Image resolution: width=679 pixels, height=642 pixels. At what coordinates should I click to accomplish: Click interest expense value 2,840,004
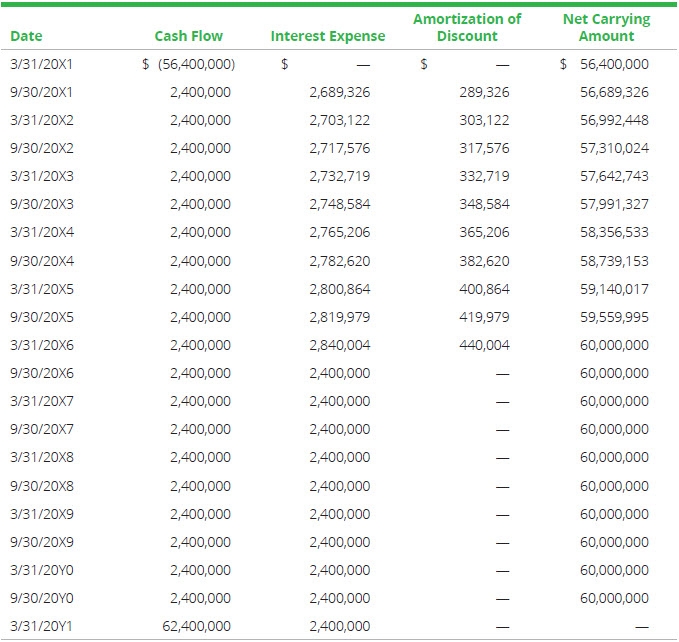pyautogui.click(x=339, y=345)
